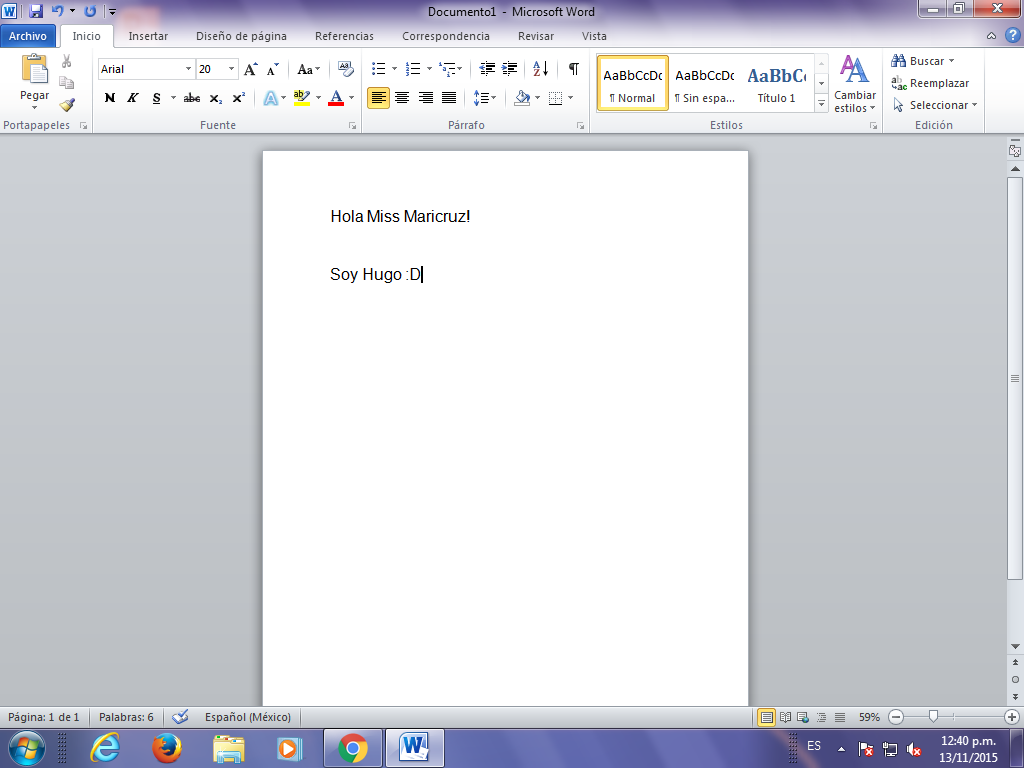This screenshot has height=768, width=1024.
Task: Open the font size dropdown showing 20
Action: 232,69
